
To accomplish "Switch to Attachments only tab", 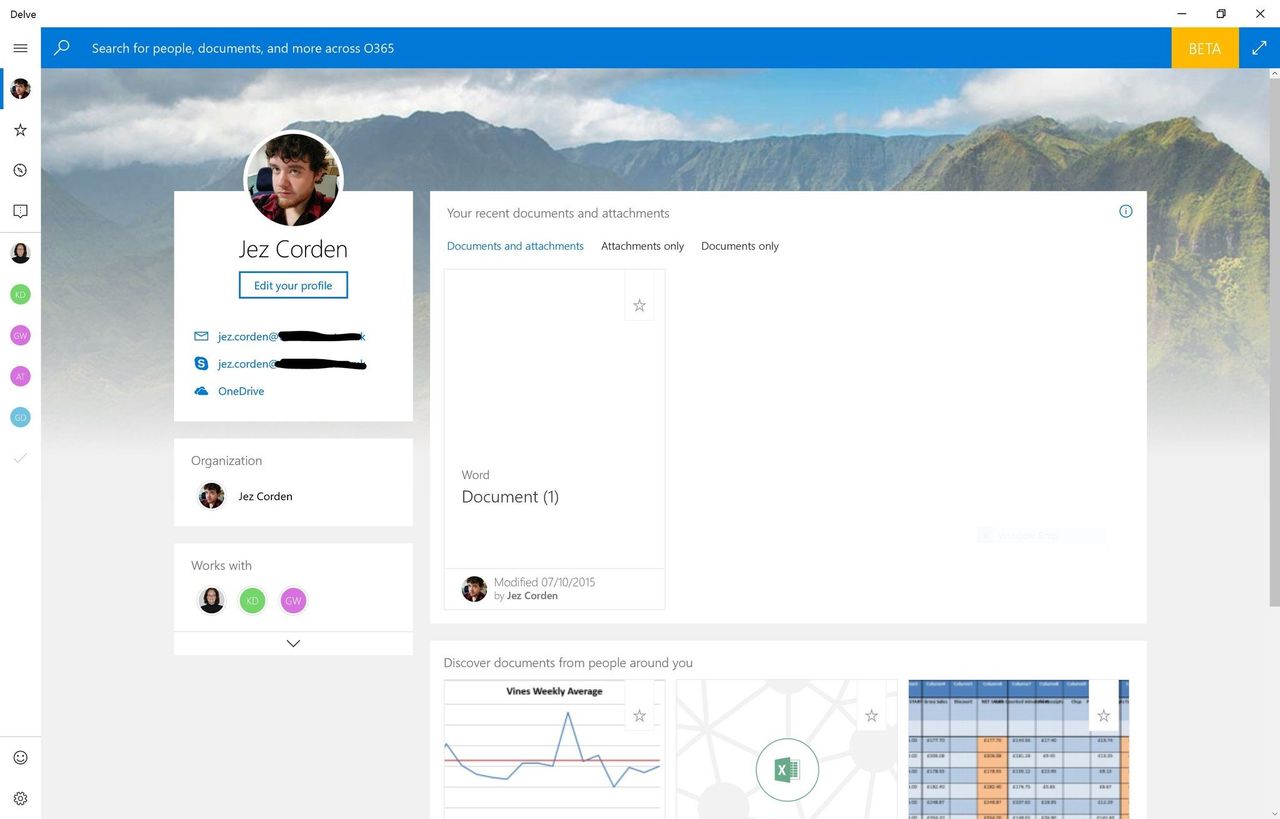I will tap(643, 246).
